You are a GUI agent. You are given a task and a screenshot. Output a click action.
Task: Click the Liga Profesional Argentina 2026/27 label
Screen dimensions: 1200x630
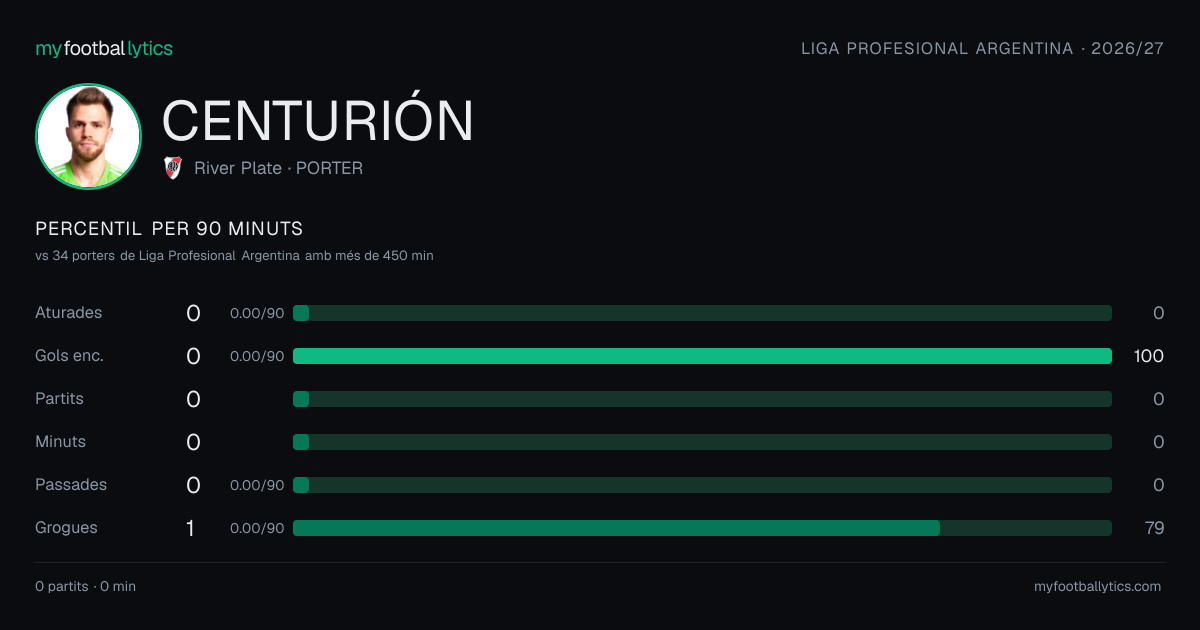pyautogui.click(x=982, y=48)
